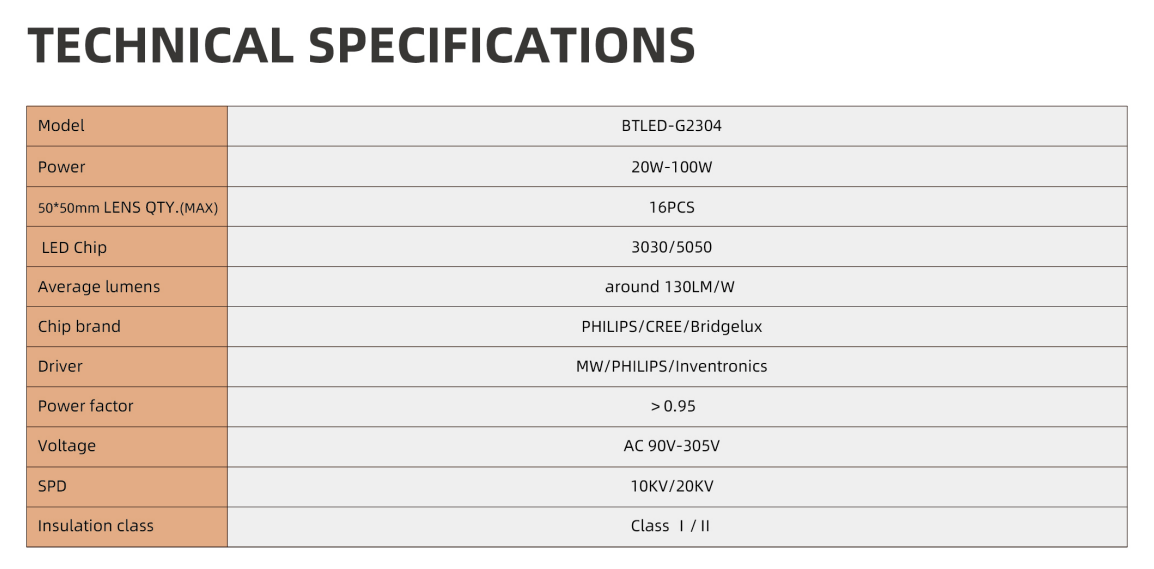Click the around 130LM/W value
This screenshot has width=1154, height=569.
pyautogui.click(x=670, y=287)
